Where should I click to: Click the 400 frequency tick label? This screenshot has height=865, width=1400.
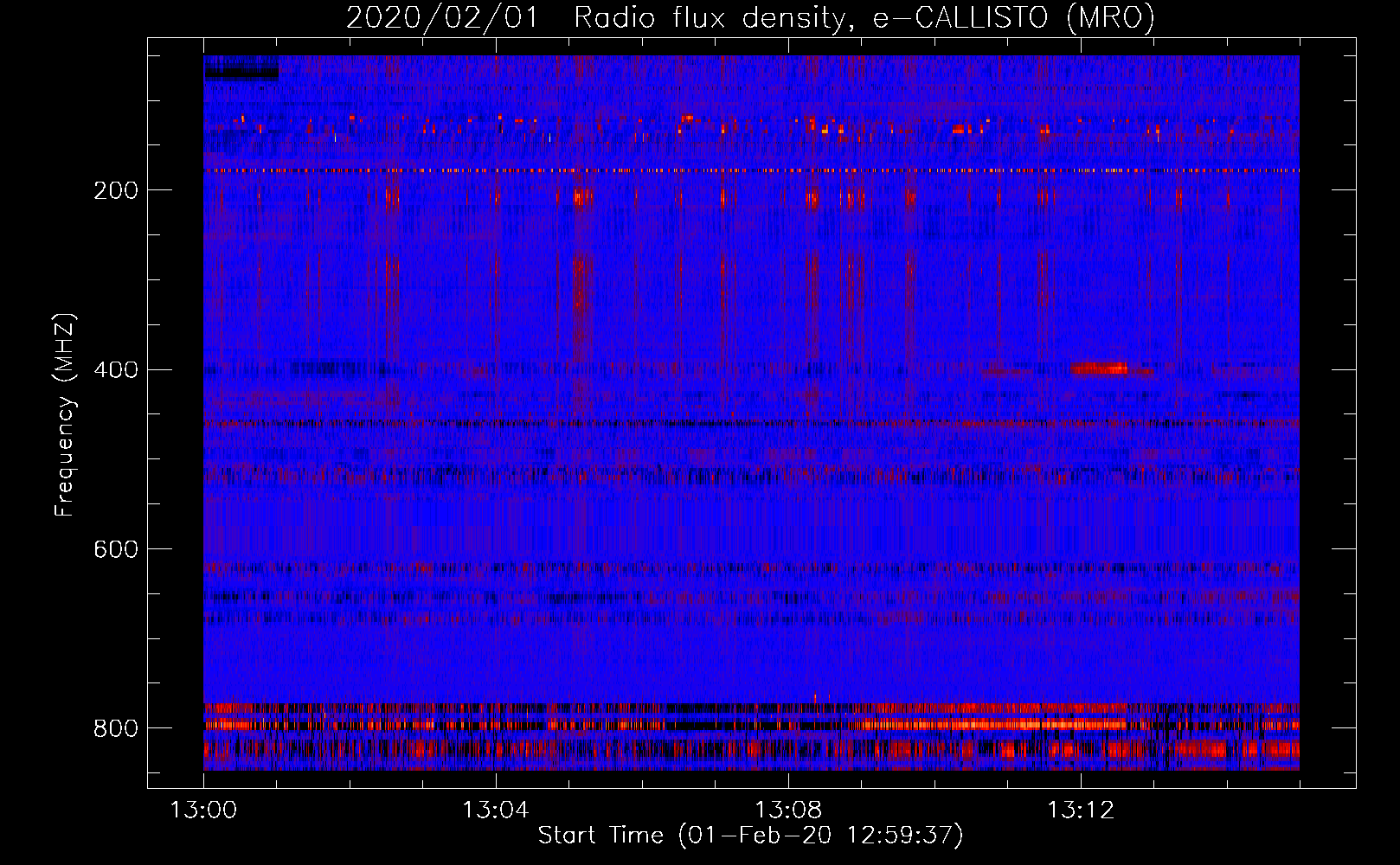point(115,370)
